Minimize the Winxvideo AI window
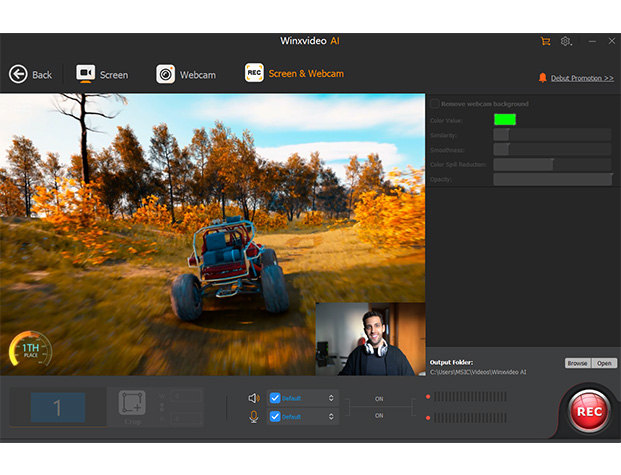Image resolution: width=621 pixels, height=475 pixels. [x=592, y=41]
